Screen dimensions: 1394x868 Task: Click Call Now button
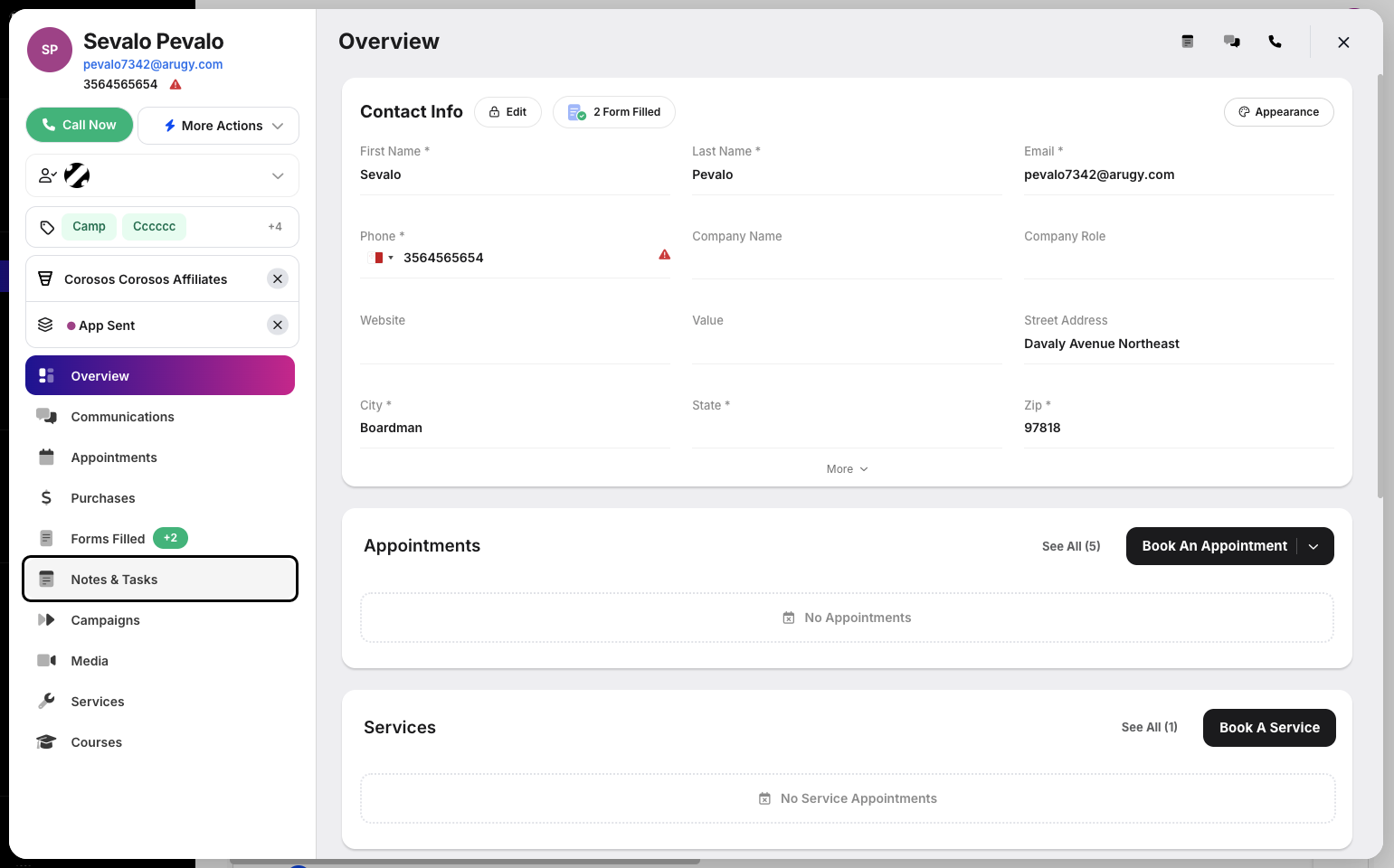(80, 125)
